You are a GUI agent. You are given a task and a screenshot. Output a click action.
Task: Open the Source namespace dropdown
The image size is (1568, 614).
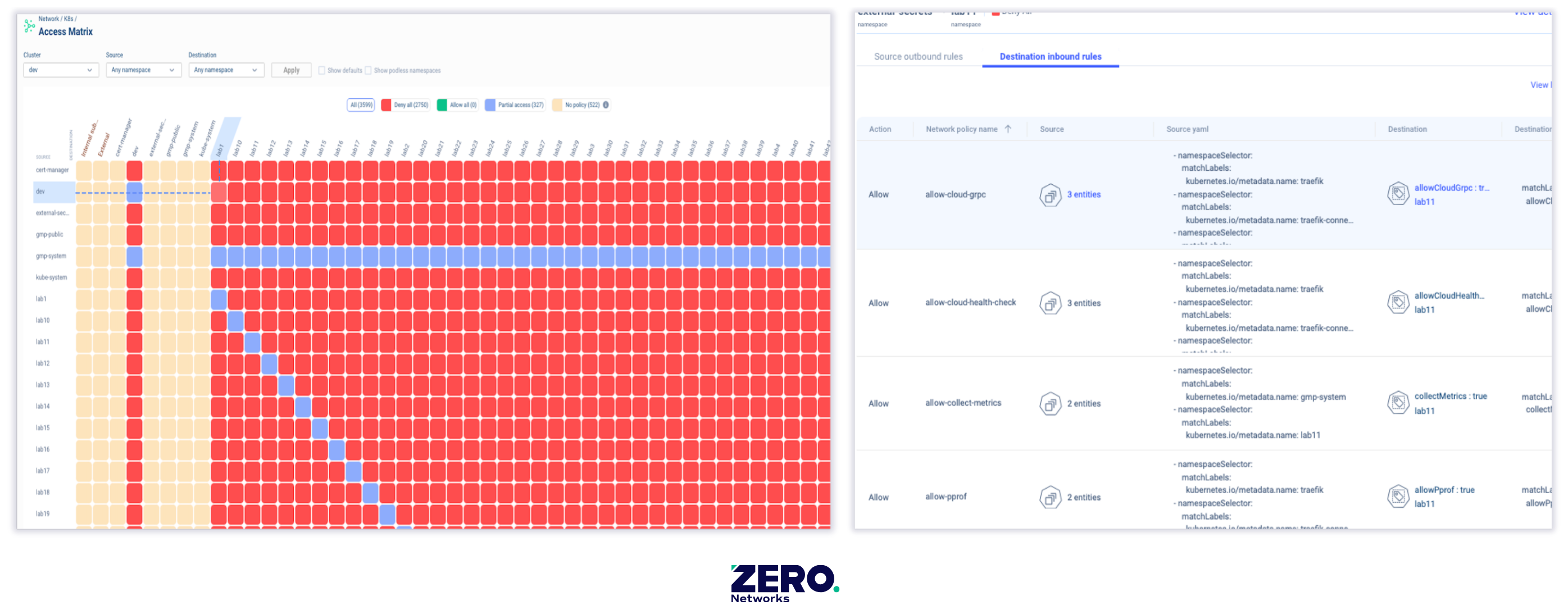[144, 70]
